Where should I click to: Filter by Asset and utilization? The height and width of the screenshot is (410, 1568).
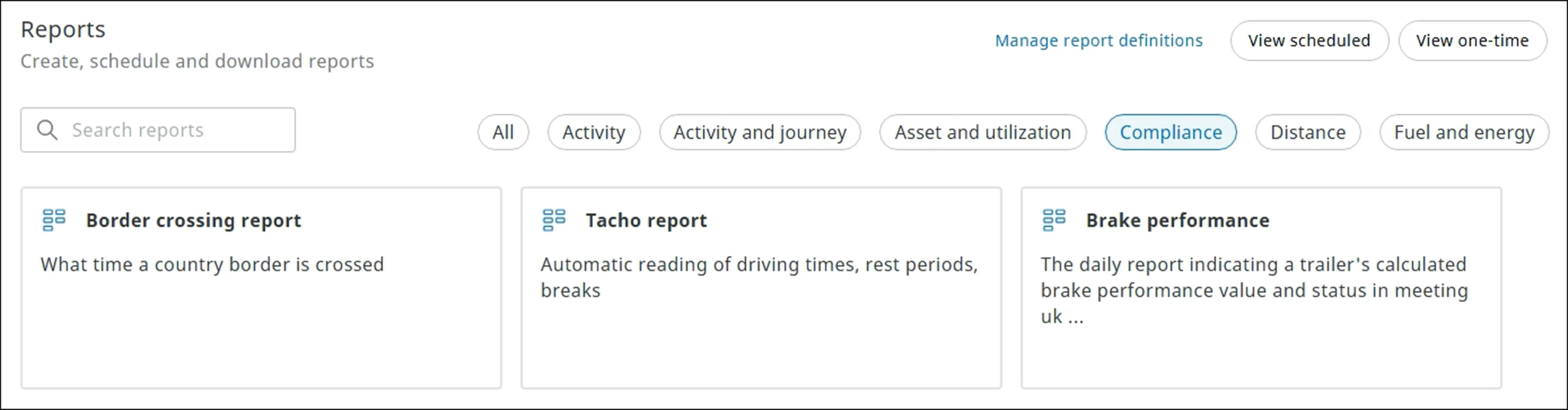(982, 132)
